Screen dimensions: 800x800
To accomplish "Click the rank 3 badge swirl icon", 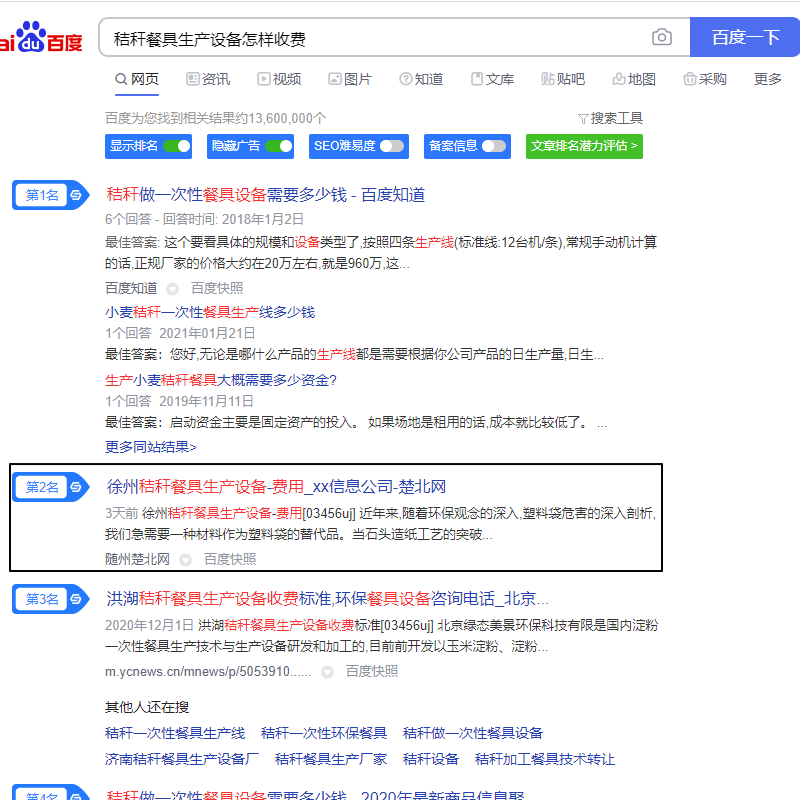I will (76, 599).
